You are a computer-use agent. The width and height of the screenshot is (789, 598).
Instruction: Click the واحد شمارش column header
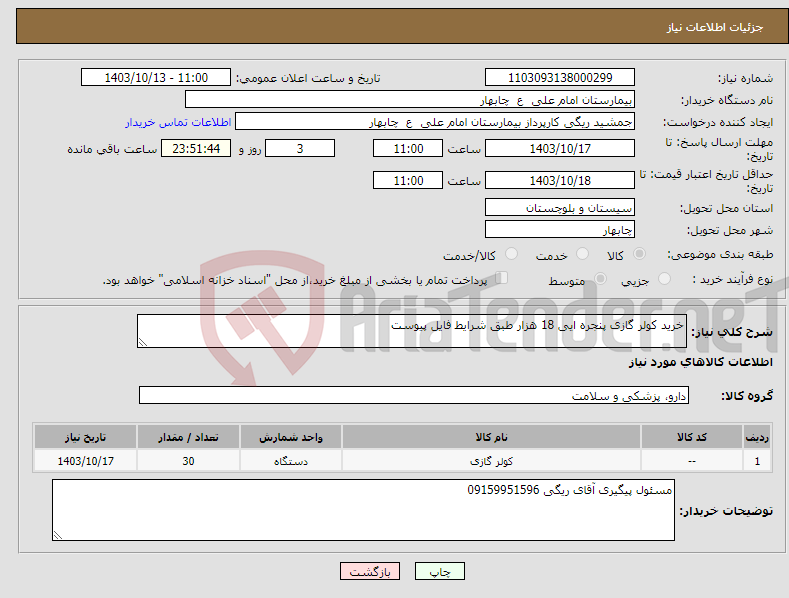291,437
